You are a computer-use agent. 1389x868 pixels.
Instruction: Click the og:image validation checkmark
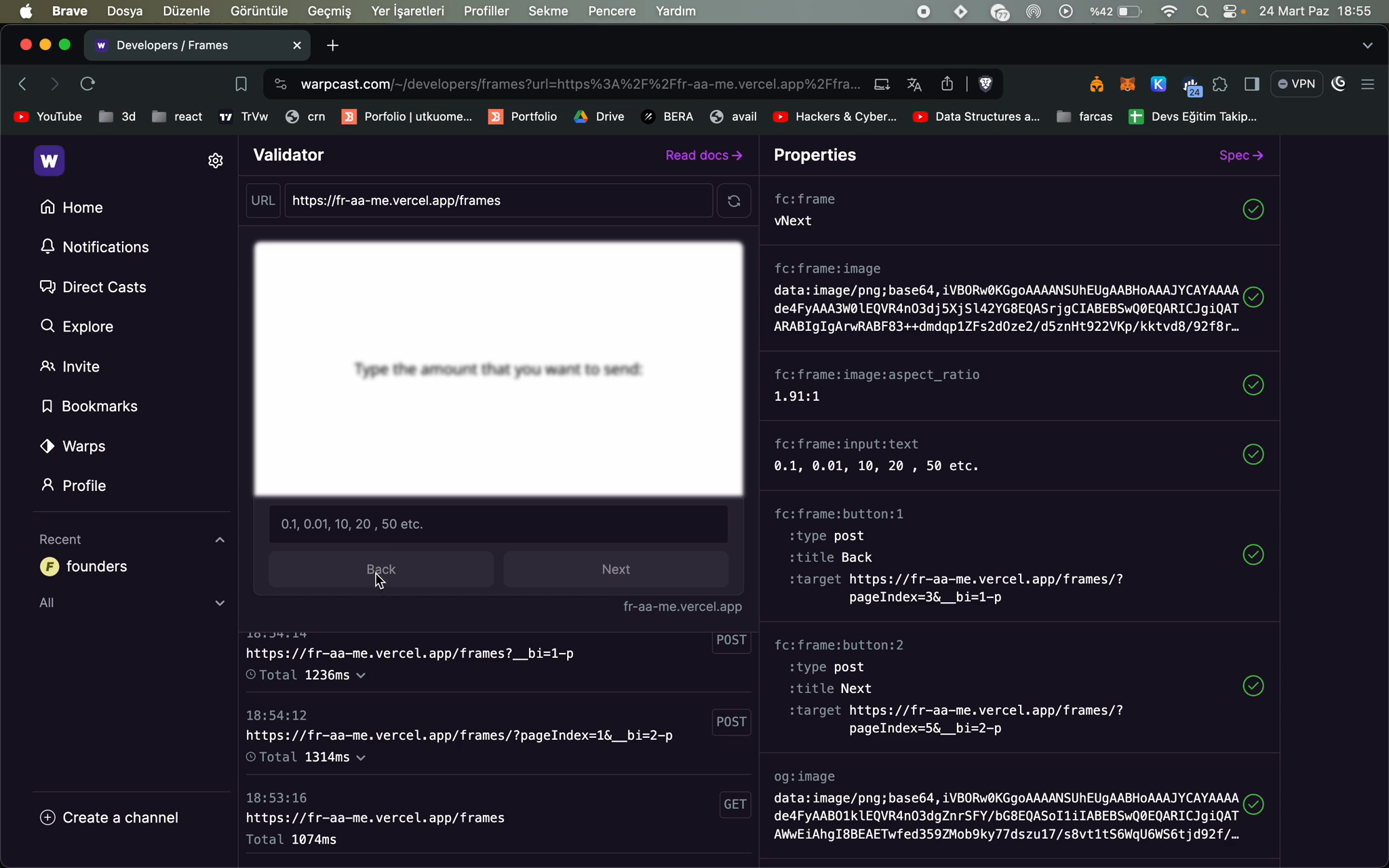pyautogui.click(x=1253, y=804)
